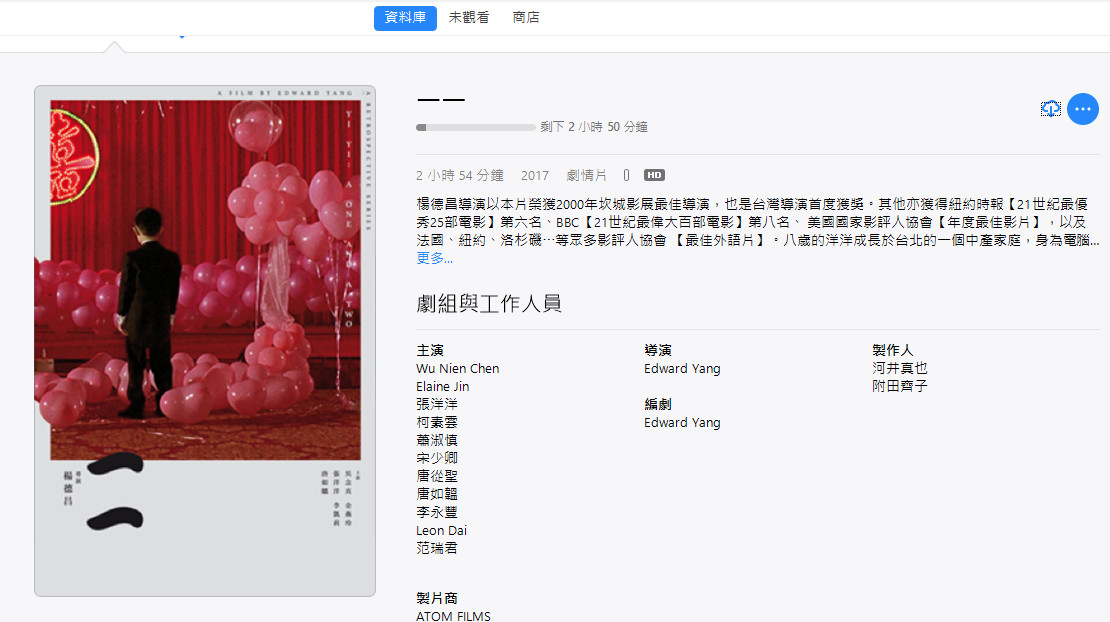Go to the 商店 tab
The width and height of the screenshot is (1110, 622).
(x=526, y=18)
